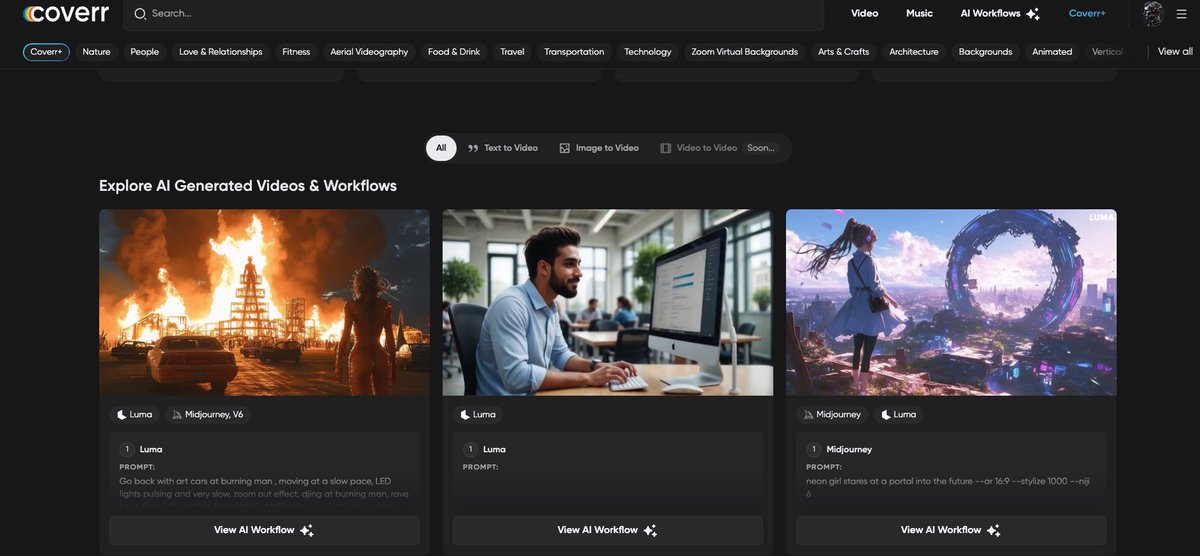Select the Text to Video filter
This screenshot has height=556, width=1200.
pyautogui.click(x=503, y=148)
